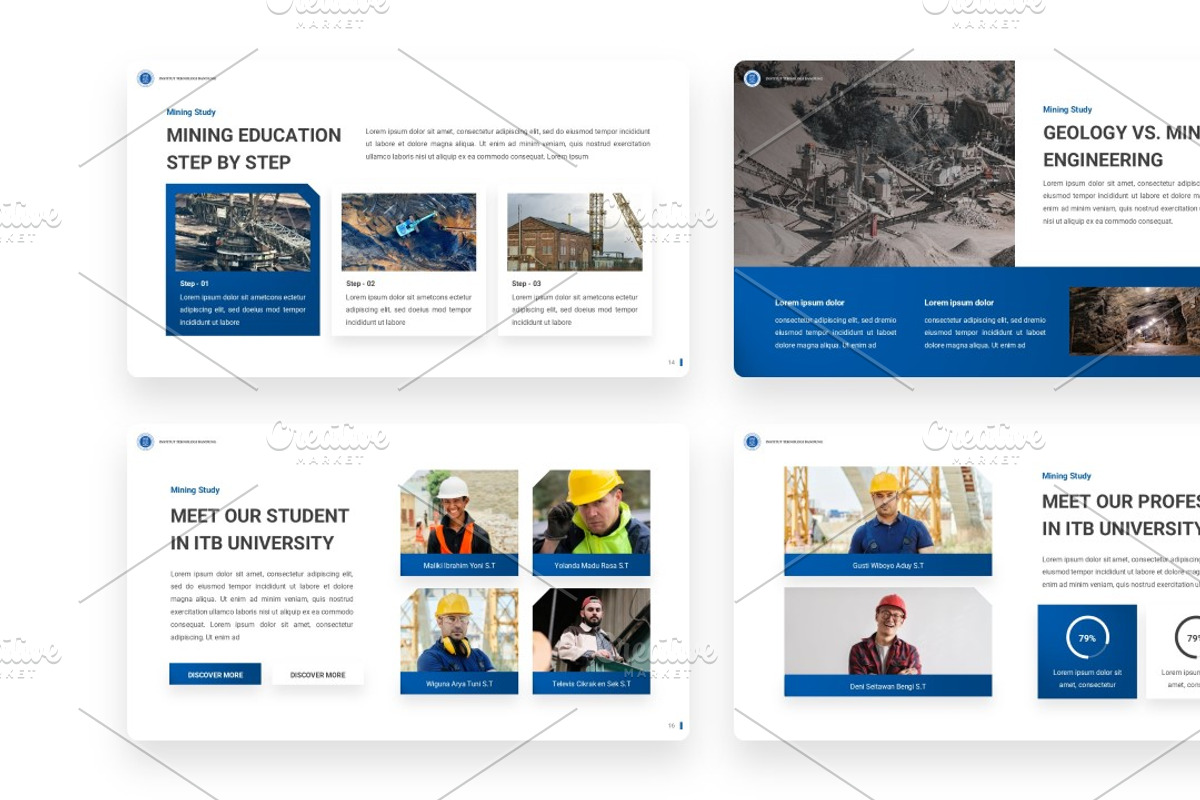This screenshot has height=800, width=1200.
Task: Click the university logo on the Meet Our Student slide
Action: coord(145,441)
